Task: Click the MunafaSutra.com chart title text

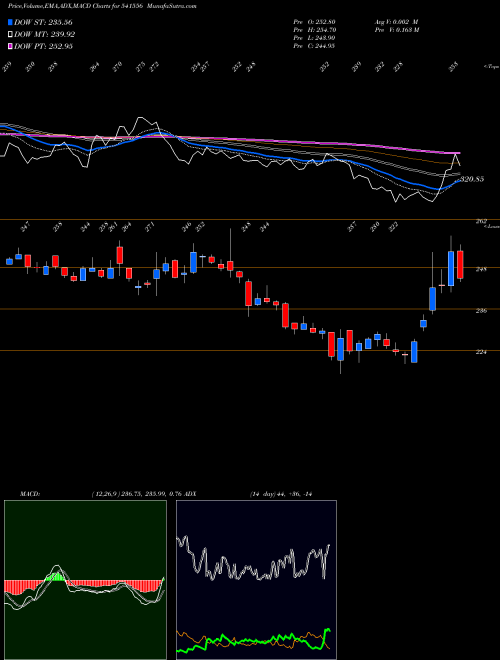Action: pos(174,6)
